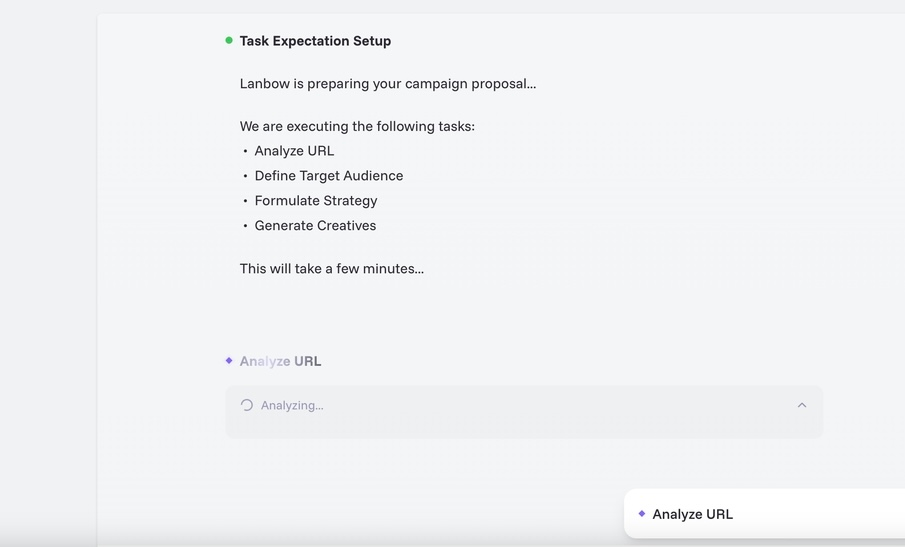
Task: Click the Analyzing... status text
Action: (x=292, y=405)
